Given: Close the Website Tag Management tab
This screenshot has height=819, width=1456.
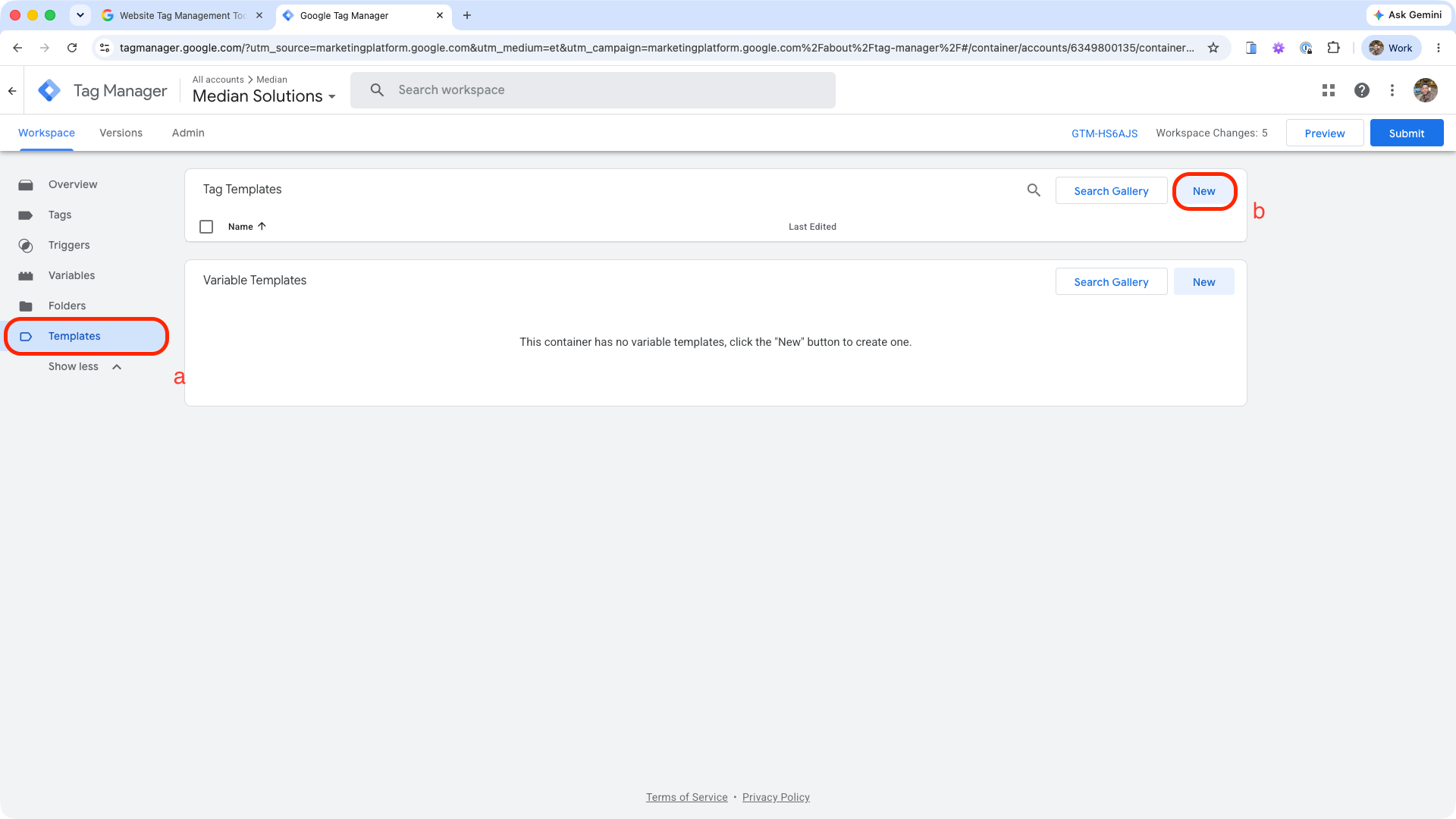Looking at the screenshot, I should click(259, 15).
